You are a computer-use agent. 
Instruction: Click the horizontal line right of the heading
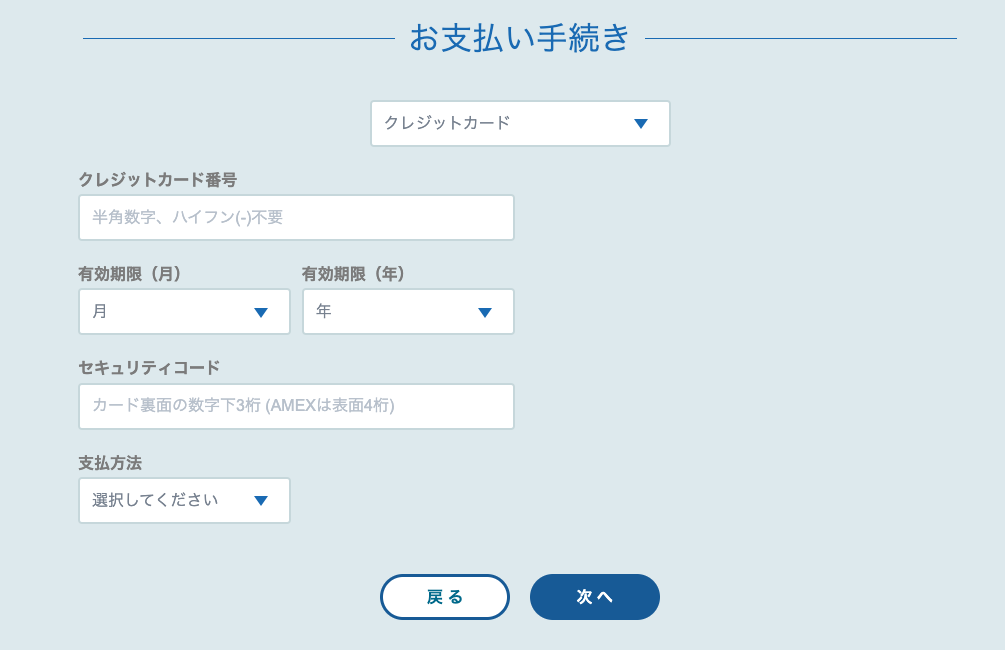click(800, 39)
